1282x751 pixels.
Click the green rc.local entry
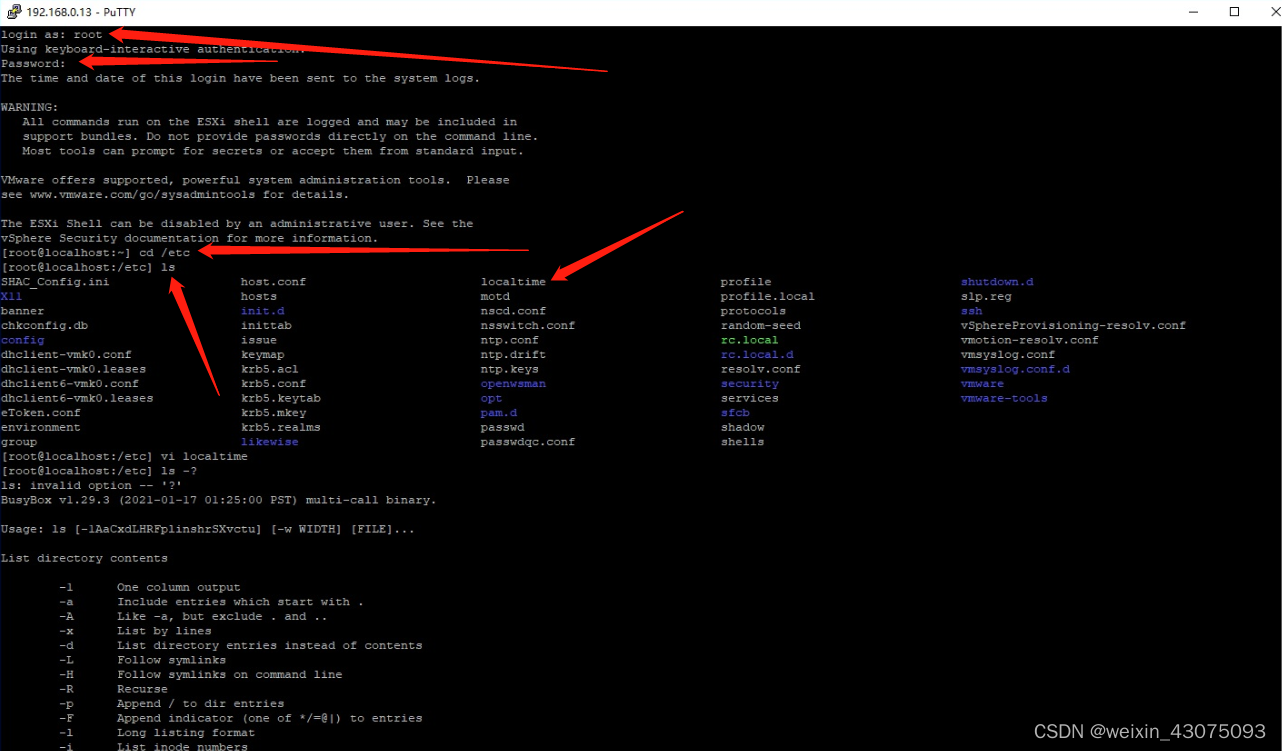coord(749,340)
